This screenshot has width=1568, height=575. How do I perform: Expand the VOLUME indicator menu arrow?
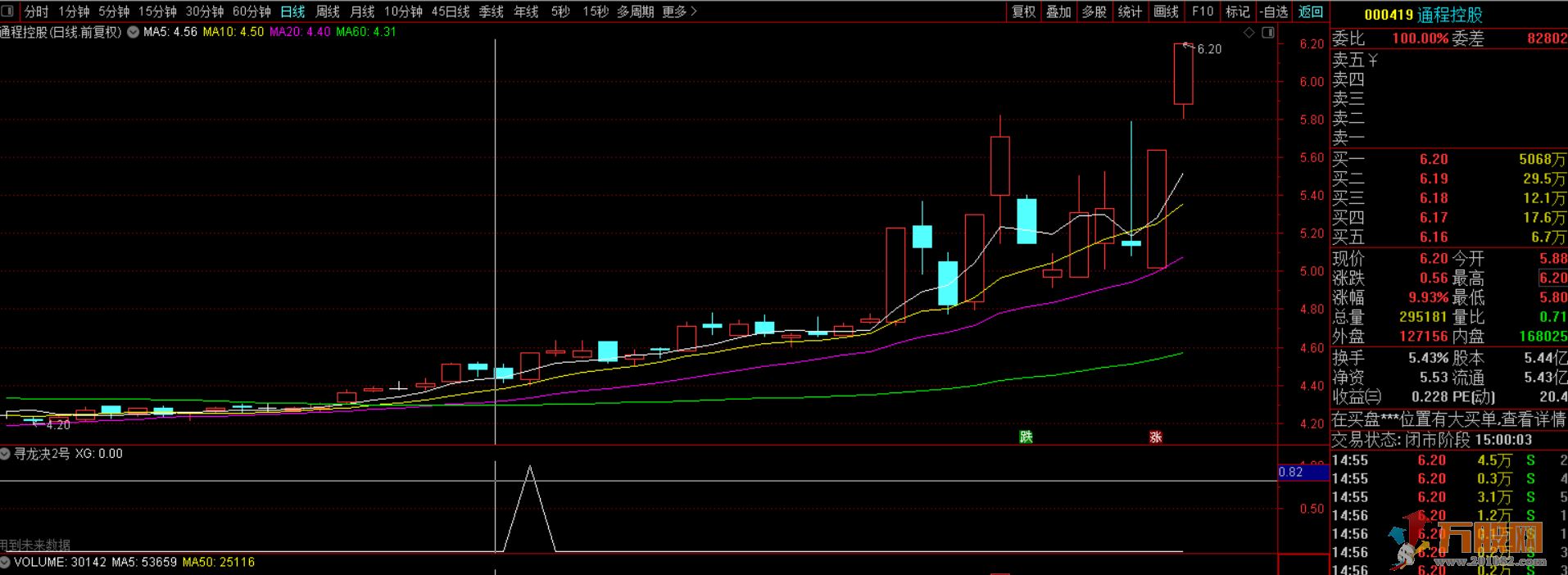pos(5,562)
